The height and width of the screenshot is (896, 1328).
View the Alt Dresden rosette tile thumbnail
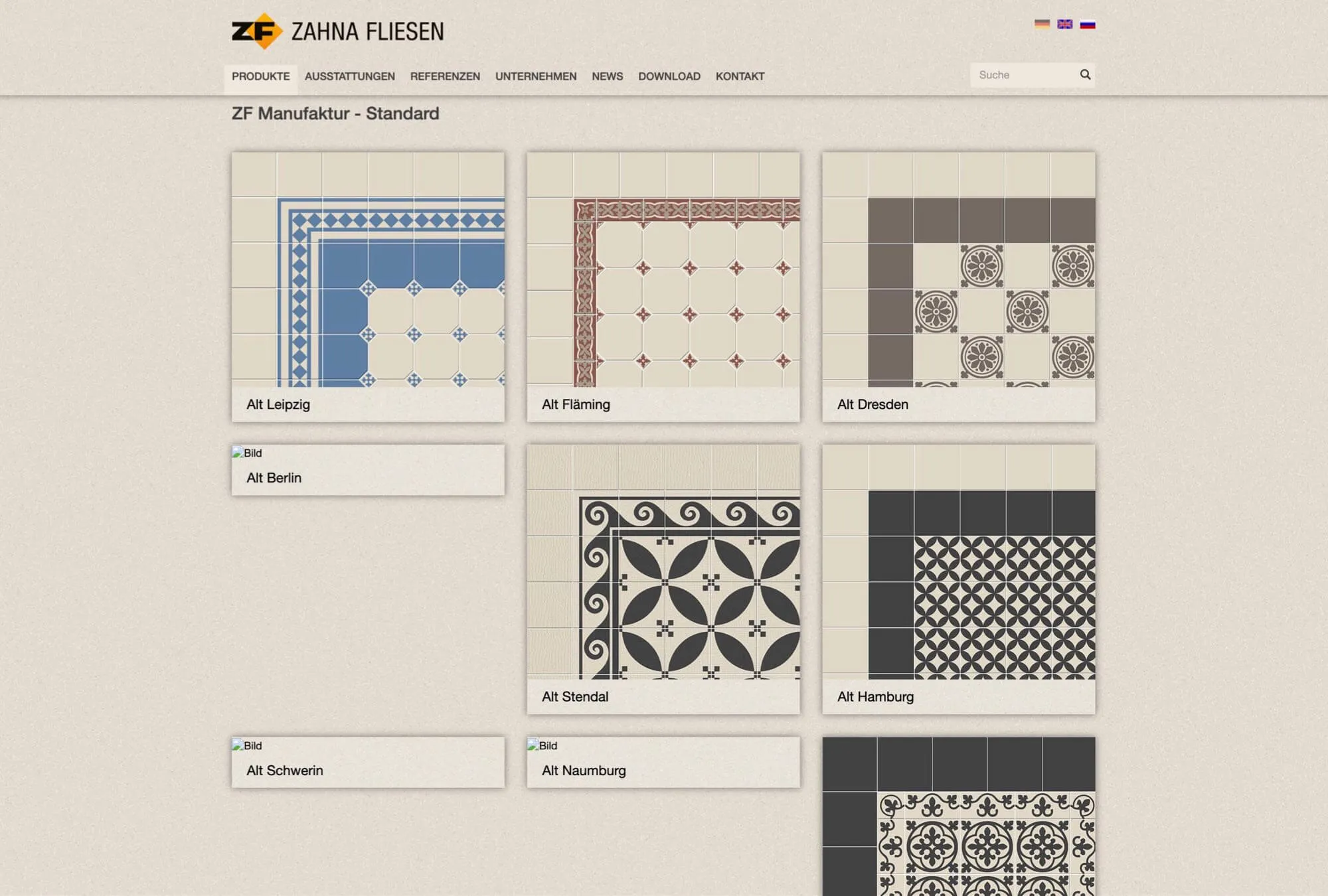coord(959,269)
